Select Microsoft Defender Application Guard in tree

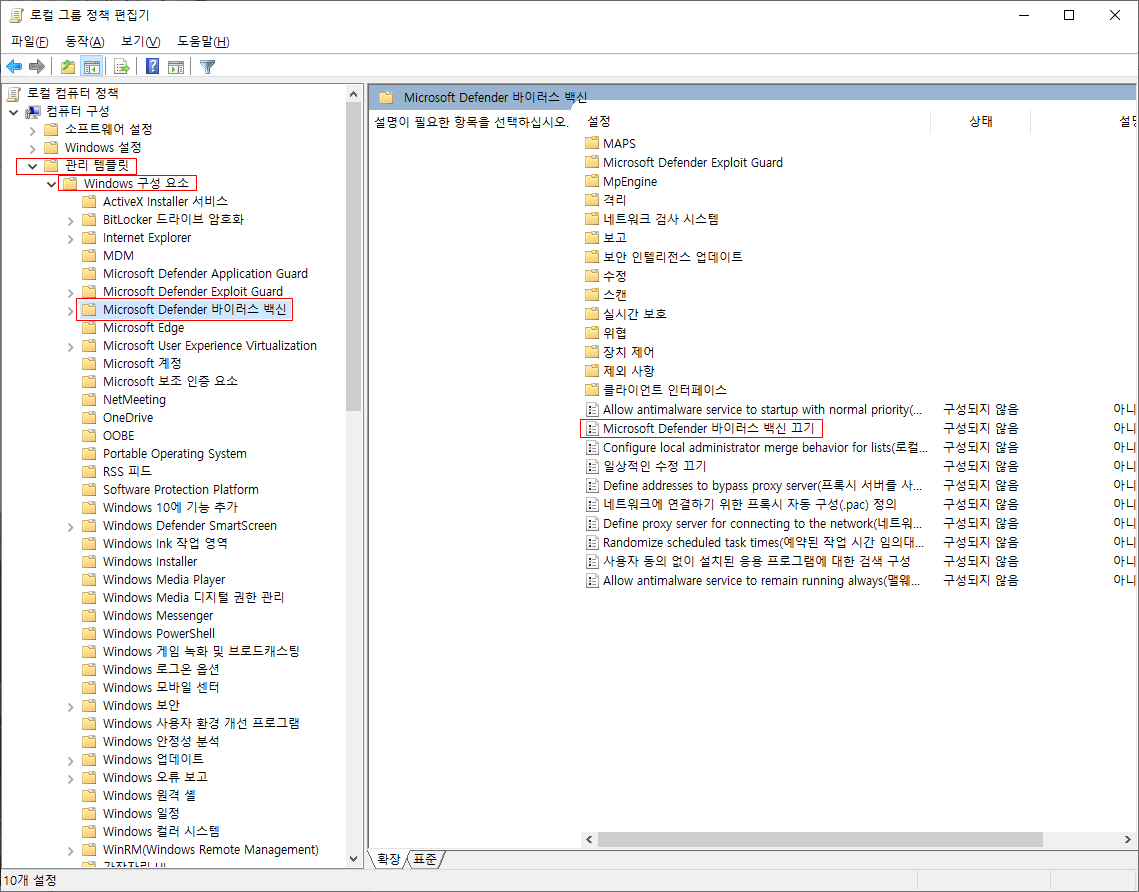(206, 274)
